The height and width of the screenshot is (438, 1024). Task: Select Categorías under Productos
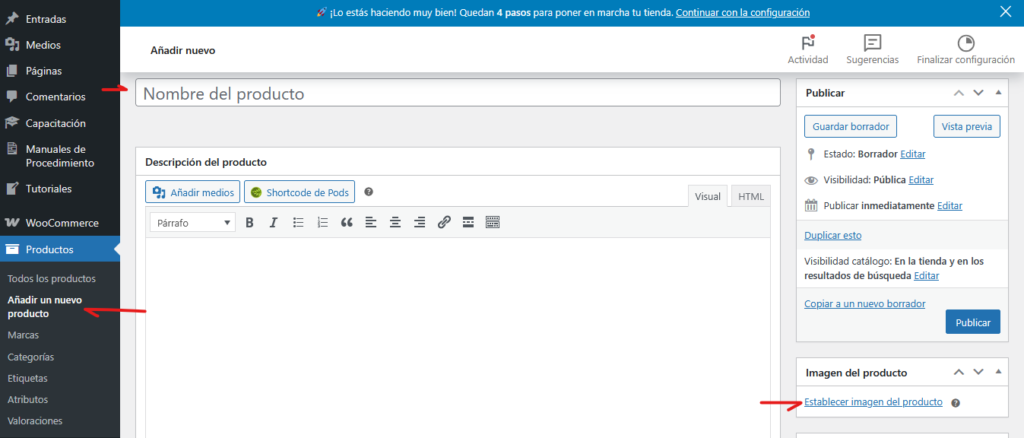(30, 357)
